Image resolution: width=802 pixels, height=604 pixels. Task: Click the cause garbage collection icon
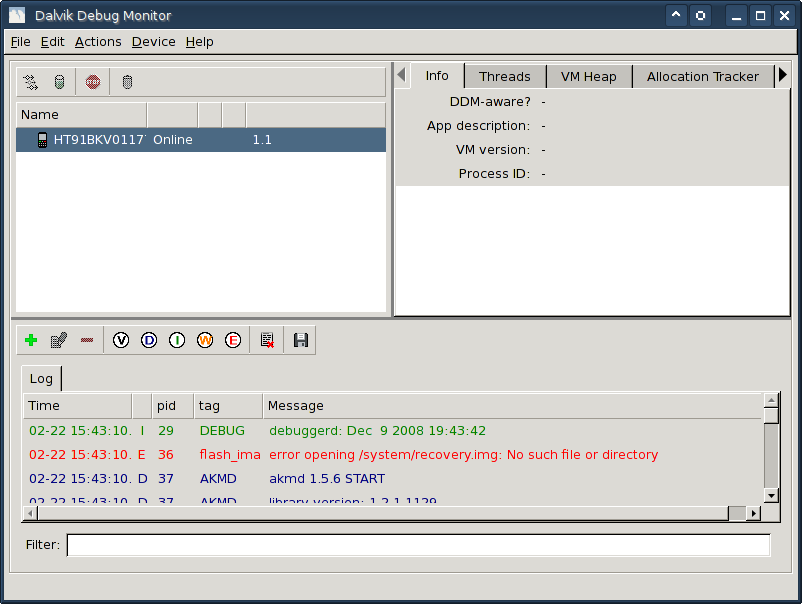[127, 82]
